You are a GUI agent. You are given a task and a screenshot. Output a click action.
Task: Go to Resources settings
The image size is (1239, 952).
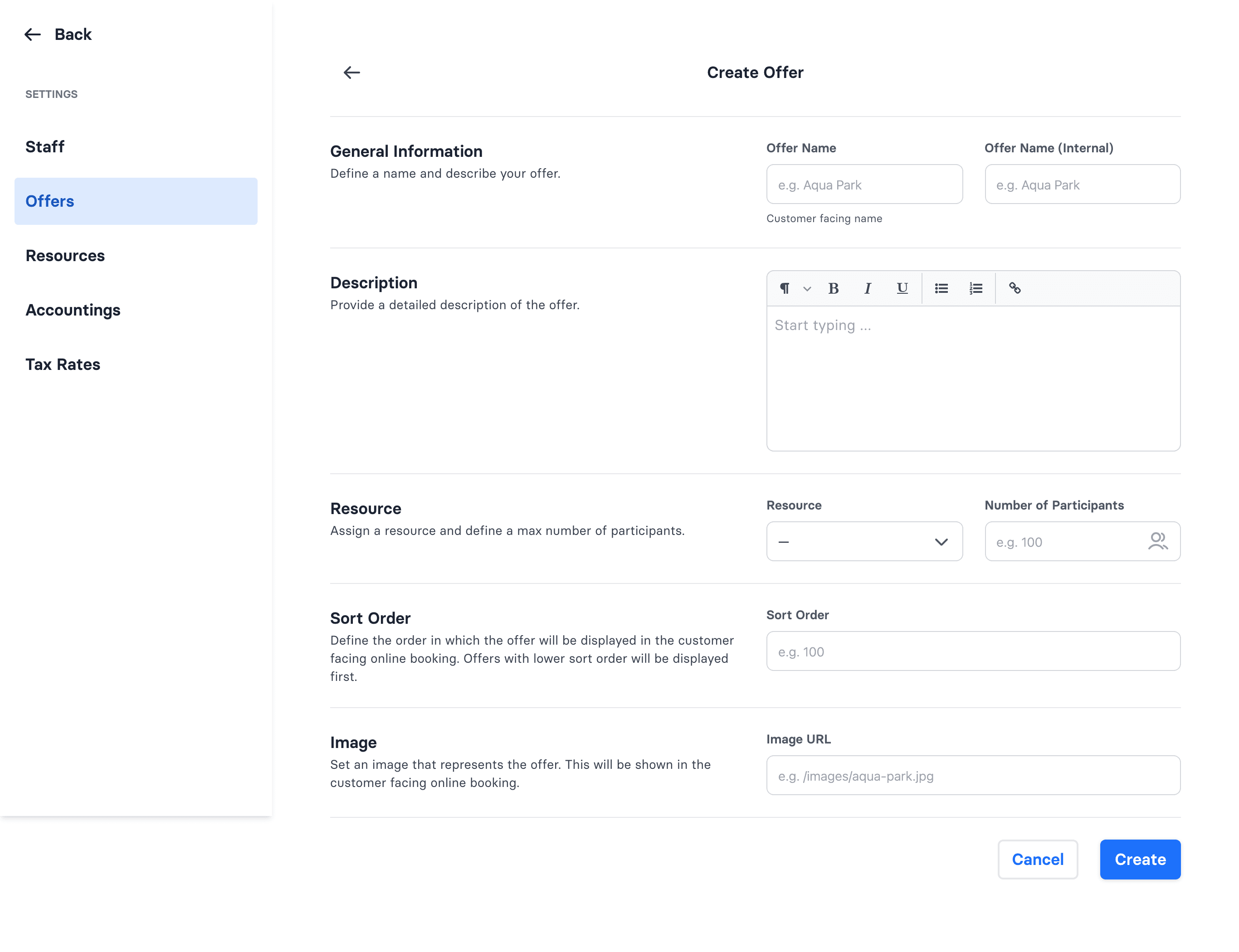(136, 256)
